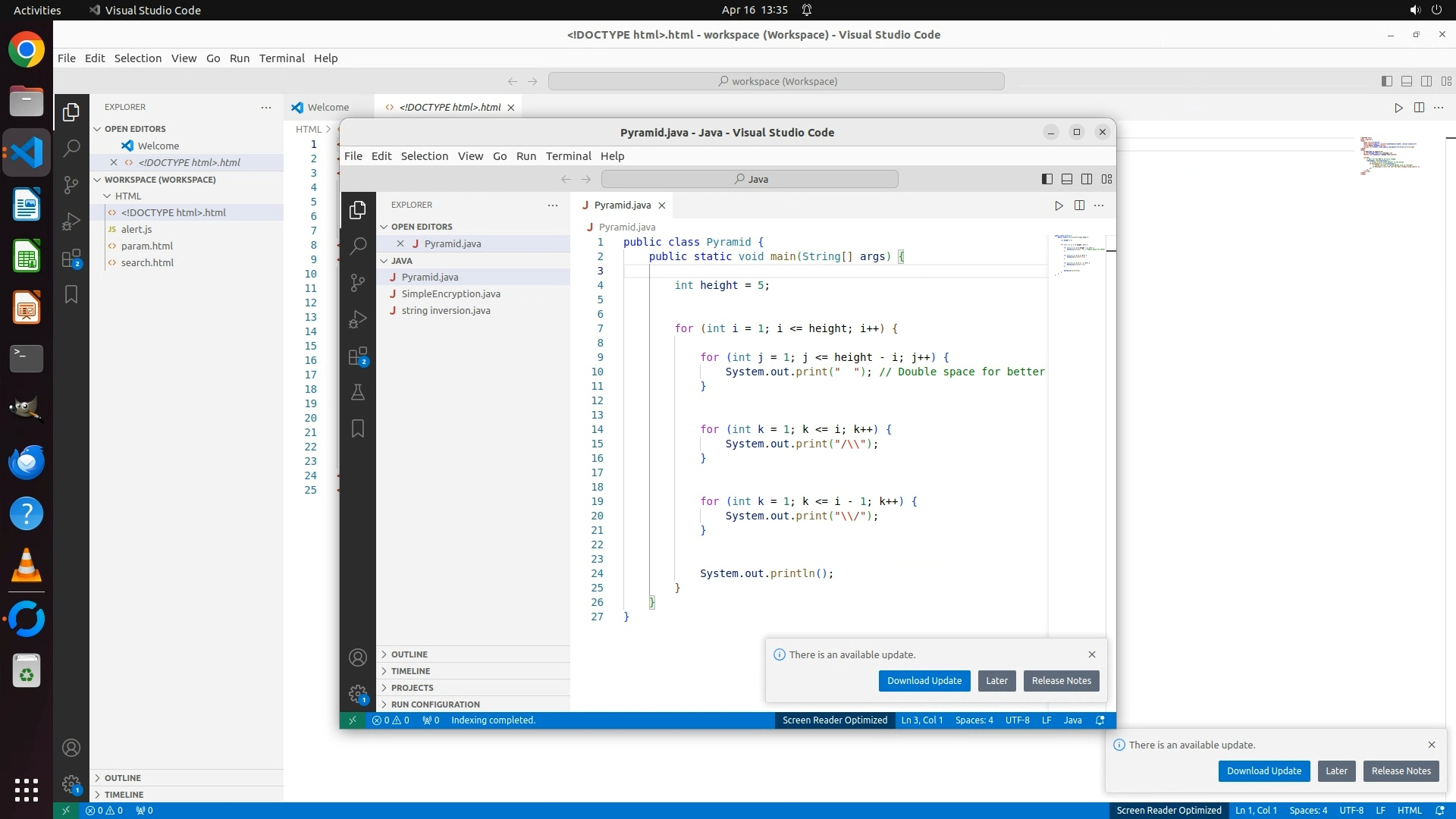Toggle primary sidebar in the Java window

click(1047, 179)
